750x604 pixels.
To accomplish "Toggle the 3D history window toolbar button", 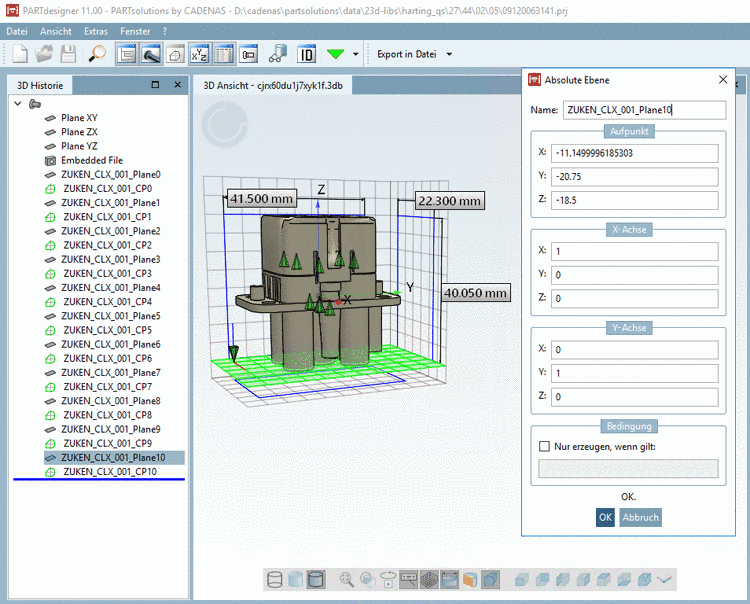I will tap(127, 54).
